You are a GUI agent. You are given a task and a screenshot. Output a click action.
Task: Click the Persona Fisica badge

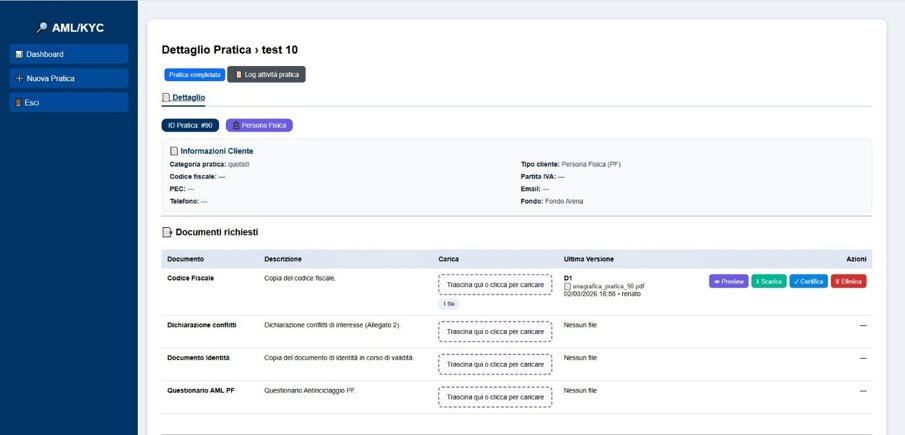coord(259,125)
